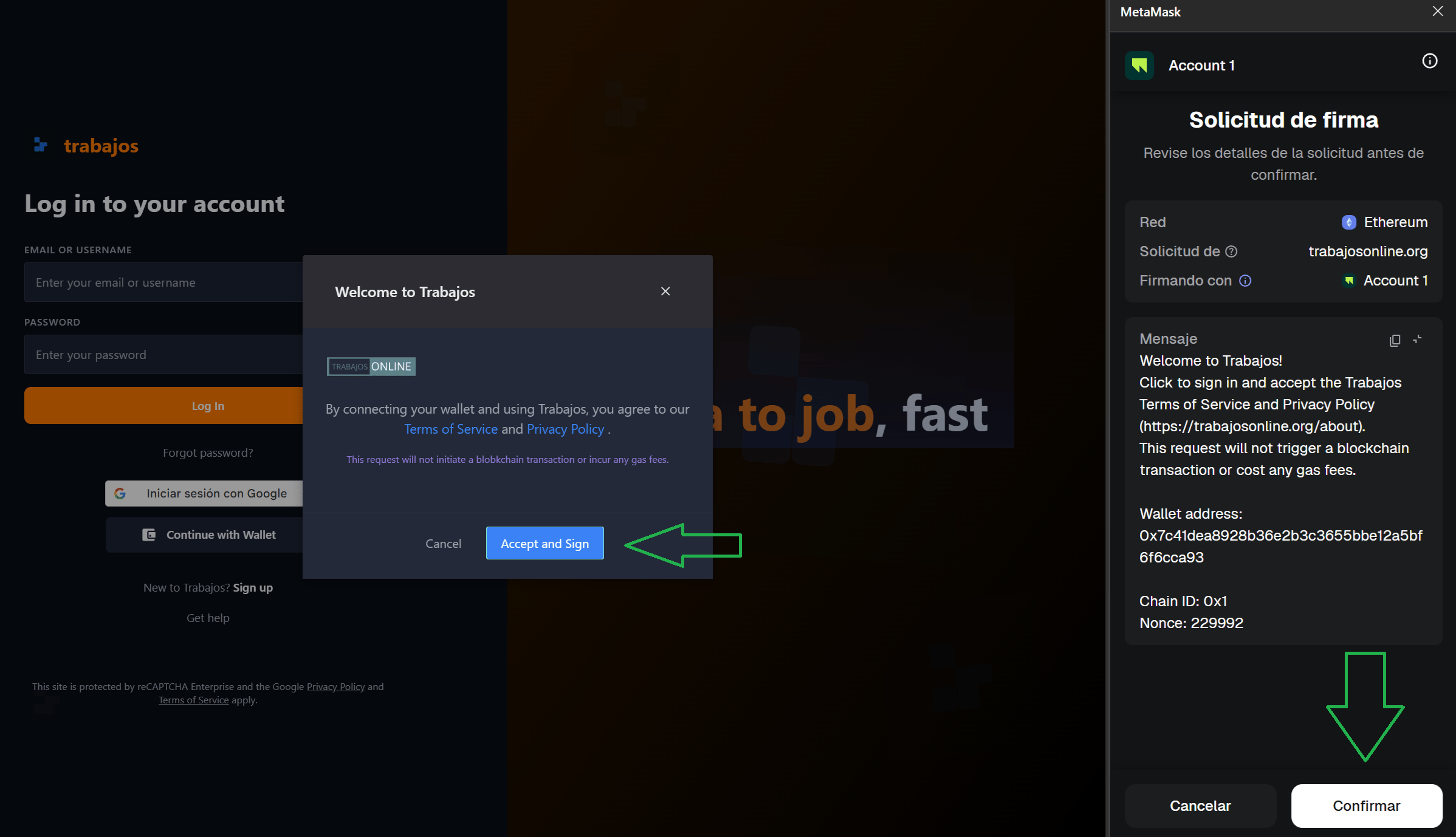Screen dimensions: 1456x837
Task: Focus the email or username field
Action: pos(163,282)
